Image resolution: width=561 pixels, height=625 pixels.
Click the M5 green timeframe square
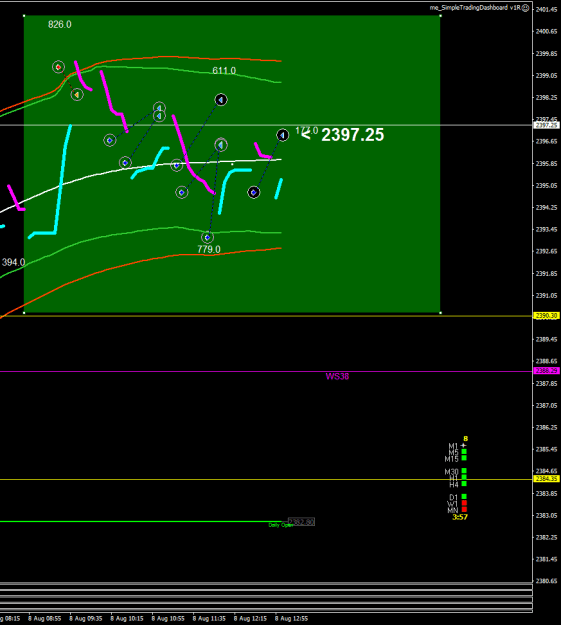click(x=464, y=452)
